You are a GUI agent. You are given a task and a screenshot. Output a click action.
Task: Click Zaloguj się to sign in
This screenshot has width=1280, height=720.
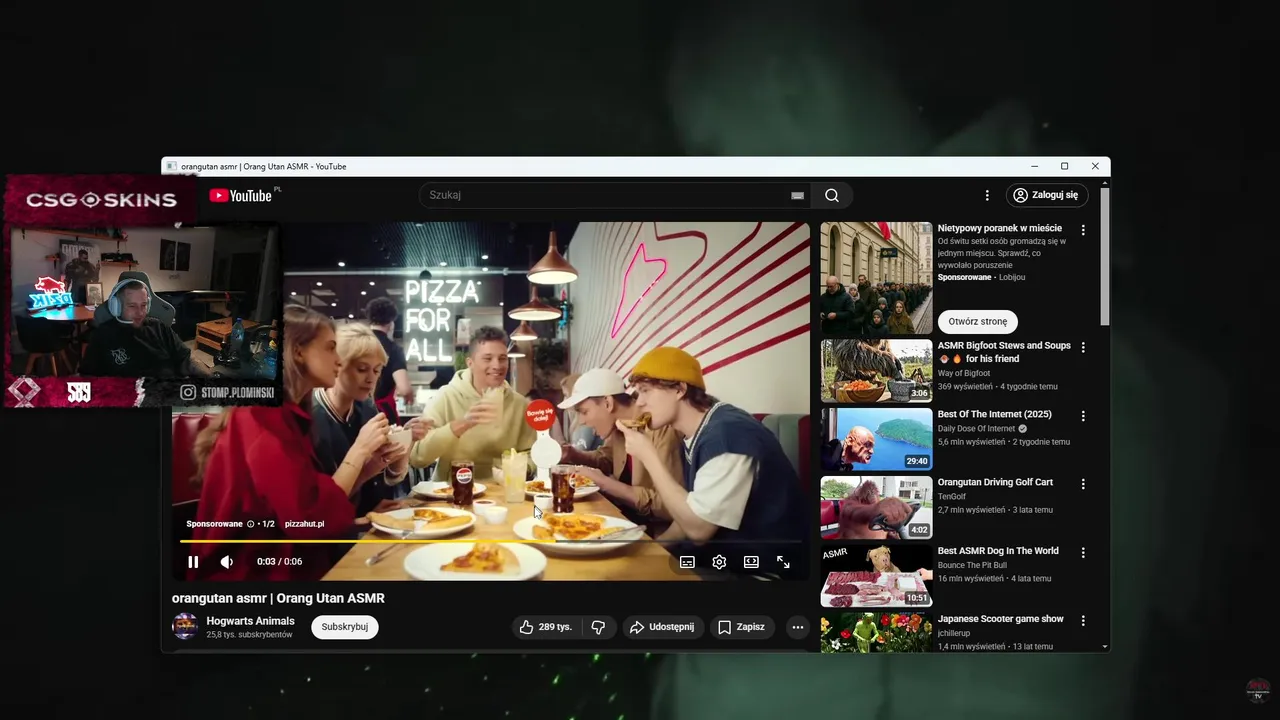(1046, 195)
